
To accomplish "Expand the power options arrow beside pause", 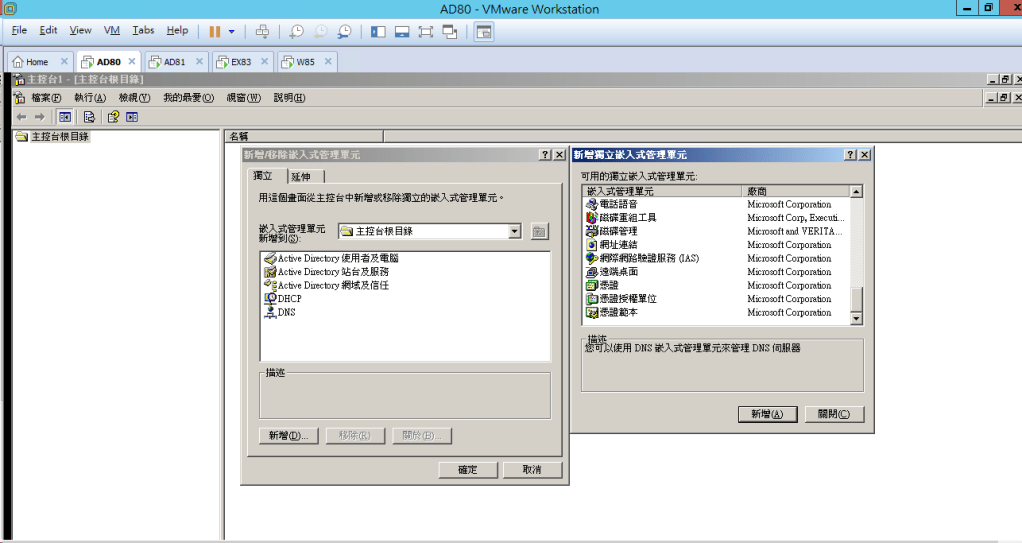I will click(232, 31).
